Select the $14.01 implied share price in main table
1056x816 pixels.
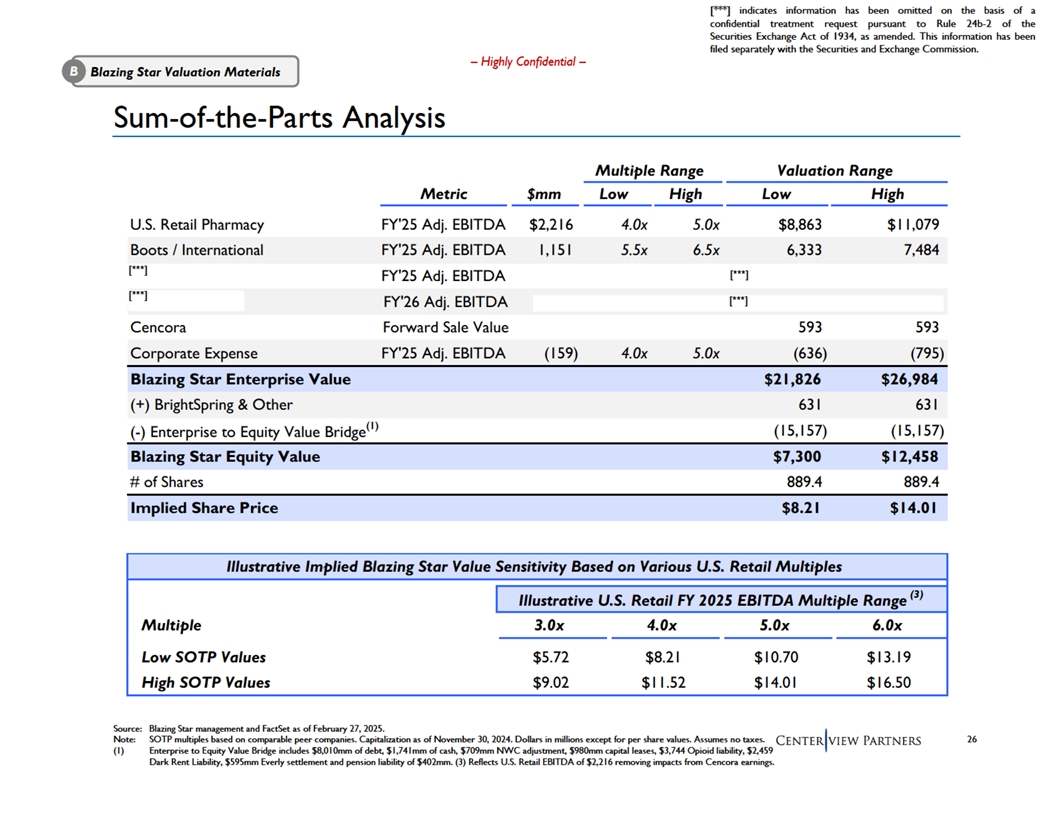[x=913, y=508]
